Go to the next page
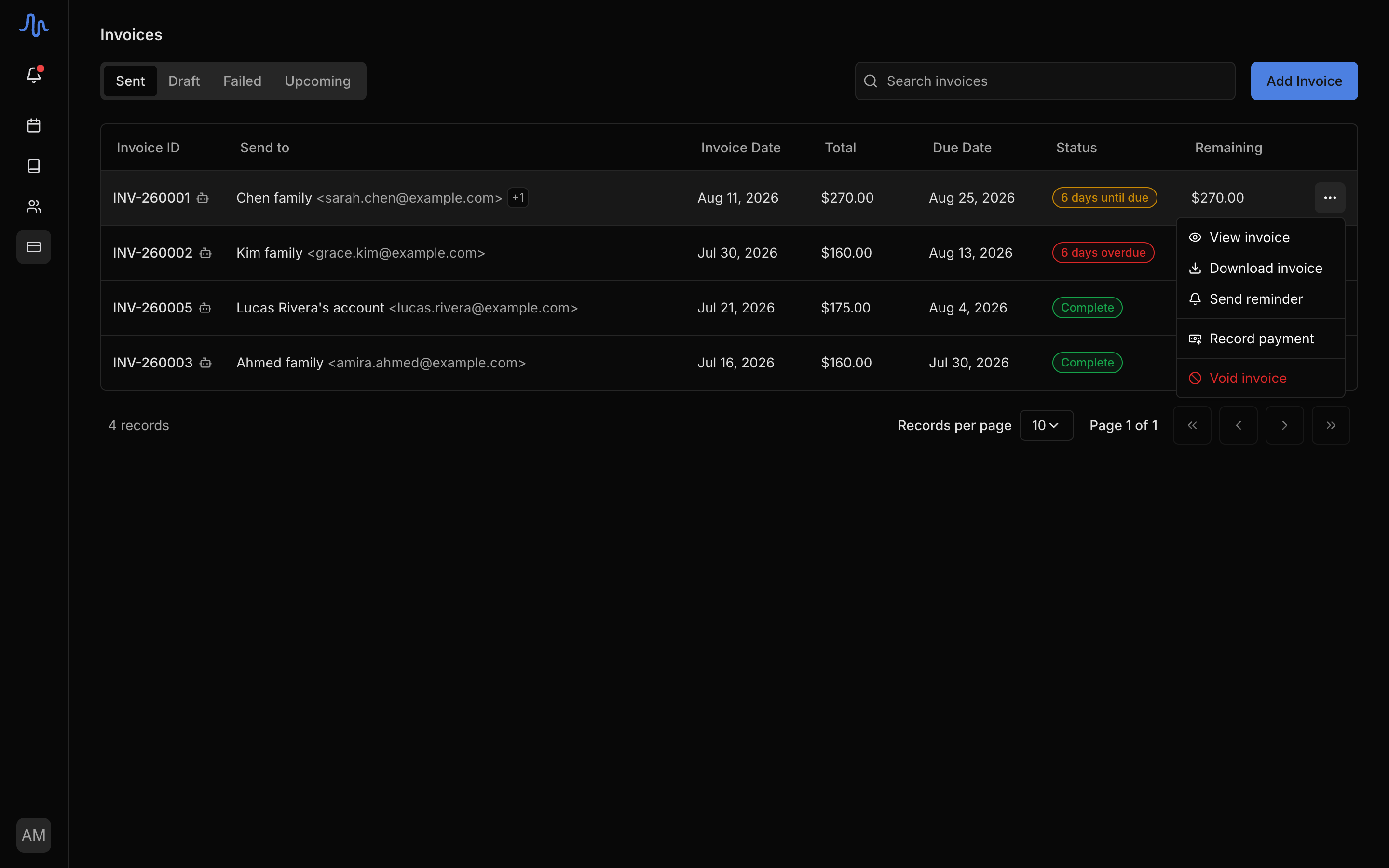1389x868 pixels. point(1284,425)
